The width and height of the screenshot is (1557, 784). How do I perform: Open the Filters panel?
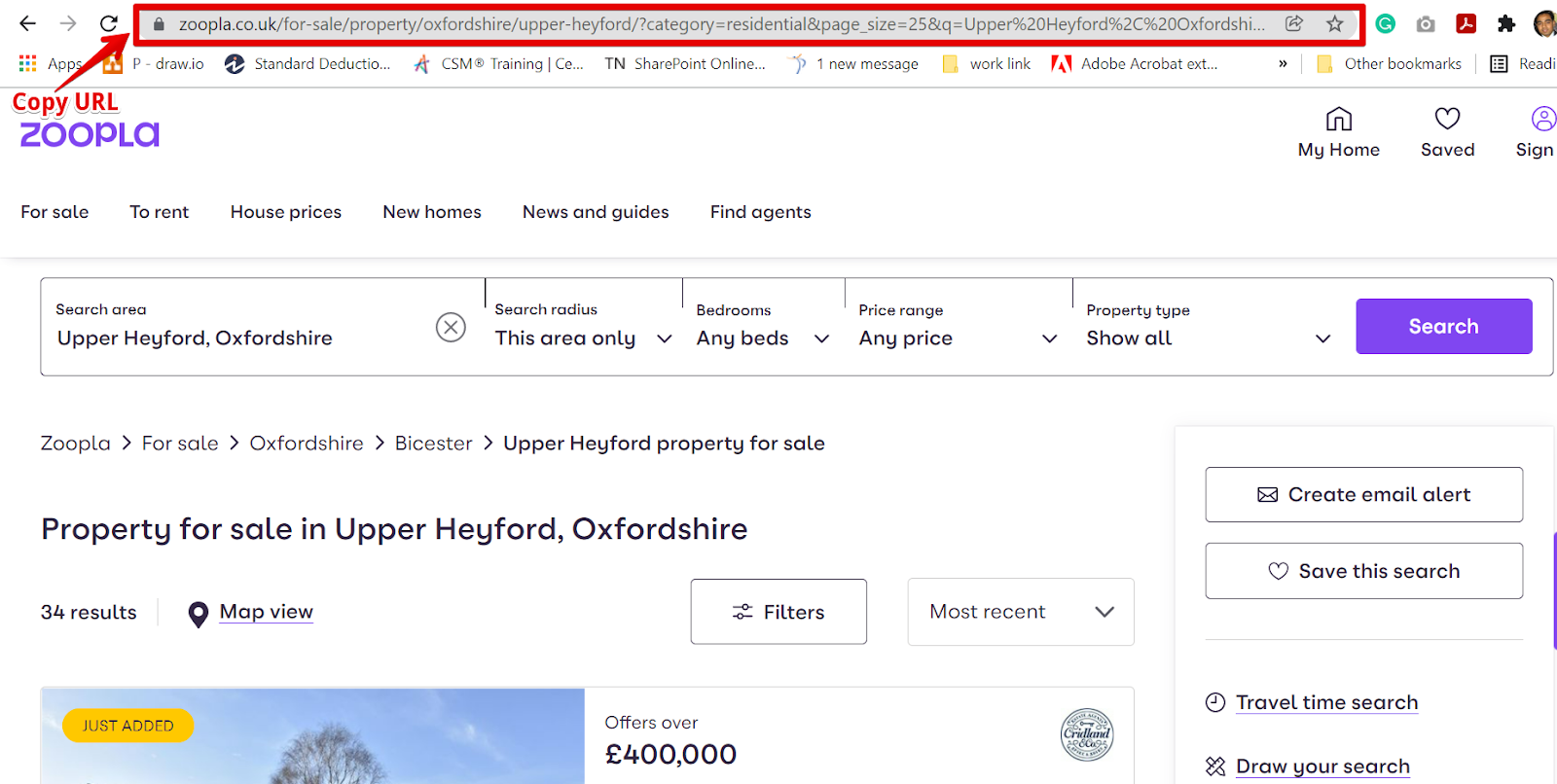click(778, 612)
